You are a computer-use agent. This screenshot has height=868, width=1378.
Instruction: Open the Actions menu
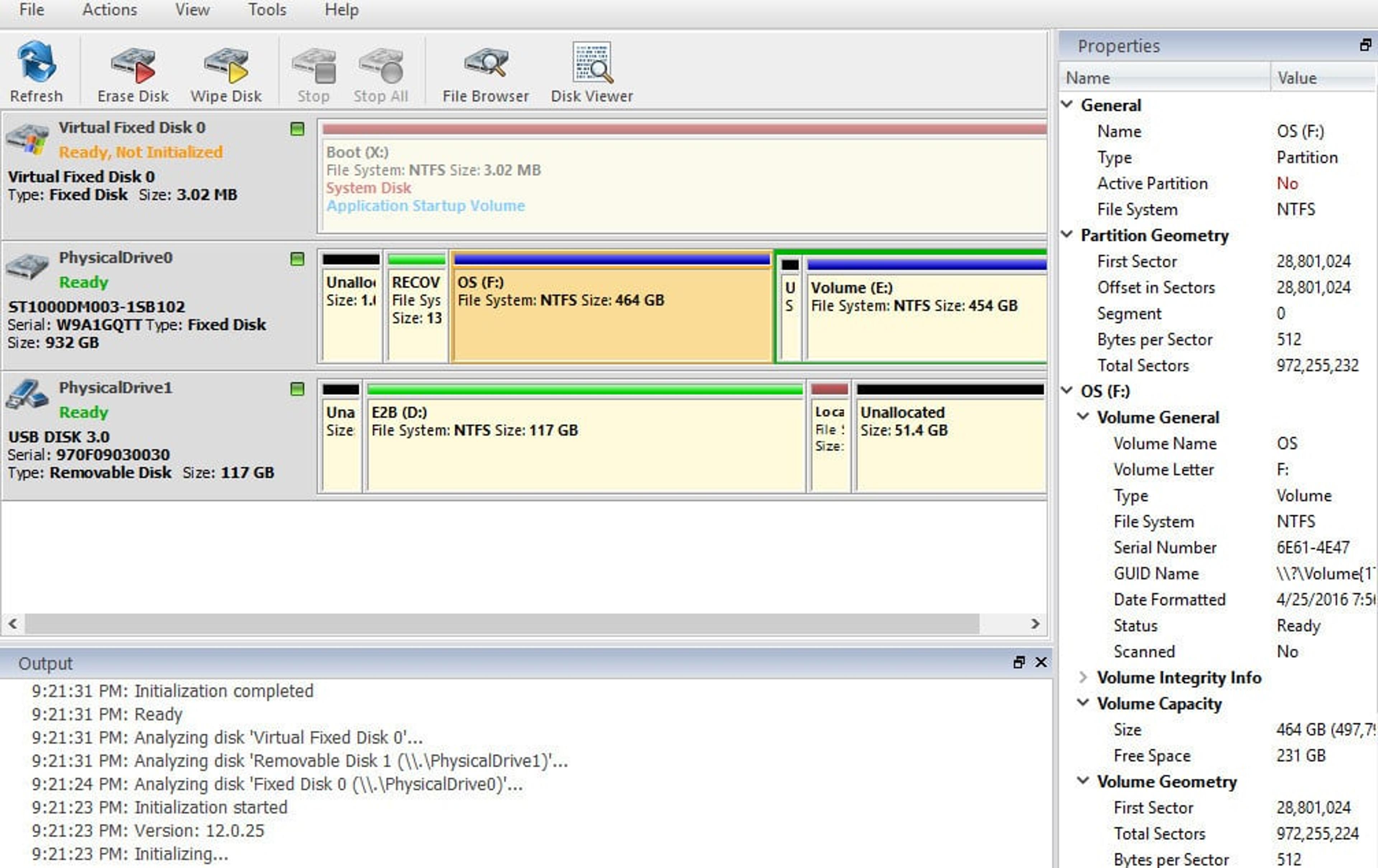coord(110,10)
